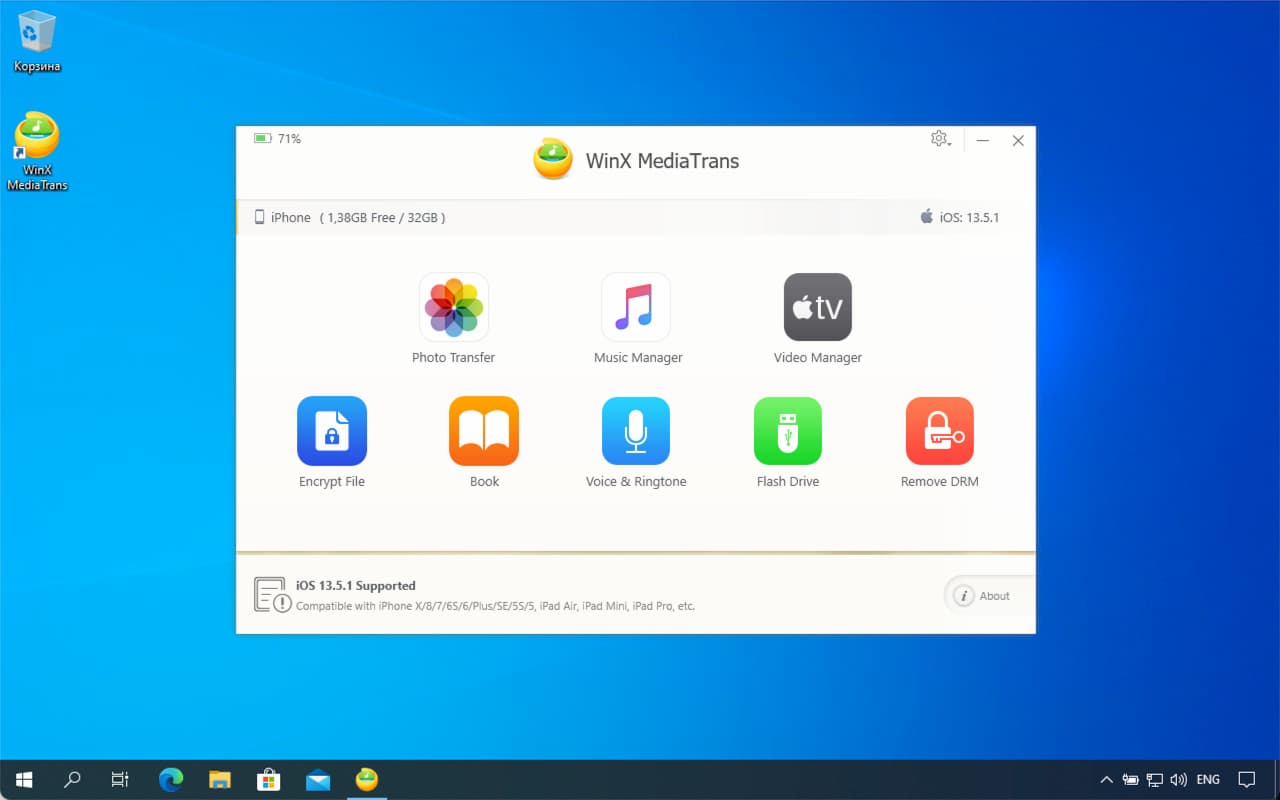
Task: Open the Windows Start menu
Action: point(24,780)
